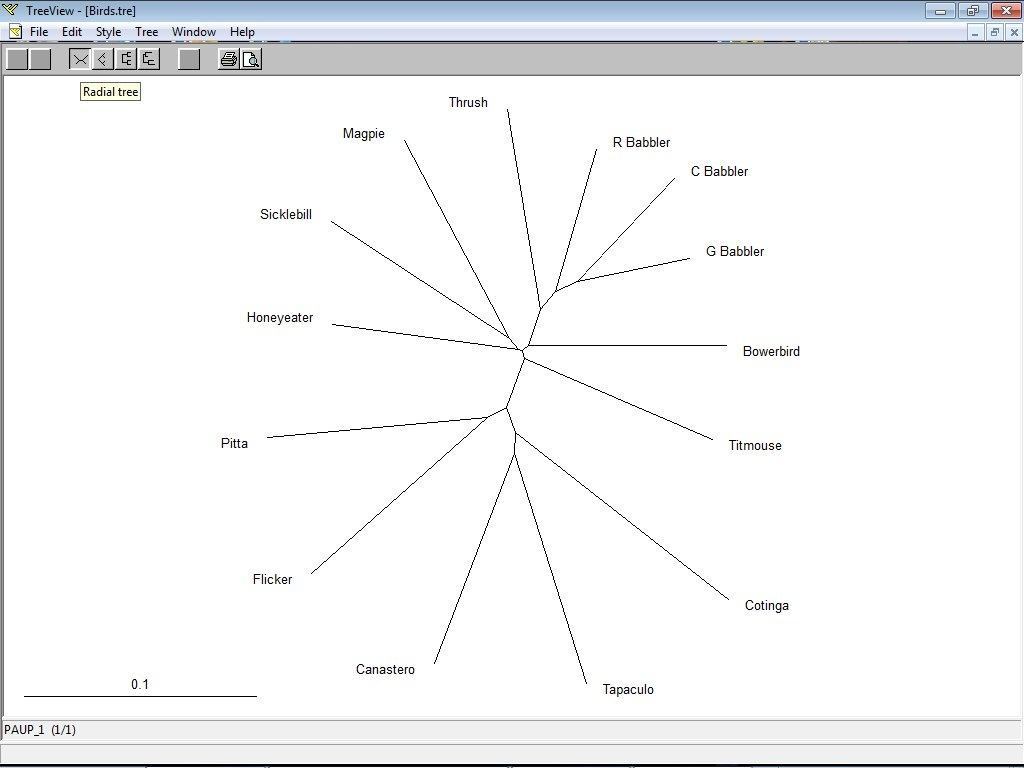Select the C Babbler label
1024x768 pixels.
(720, 172)
